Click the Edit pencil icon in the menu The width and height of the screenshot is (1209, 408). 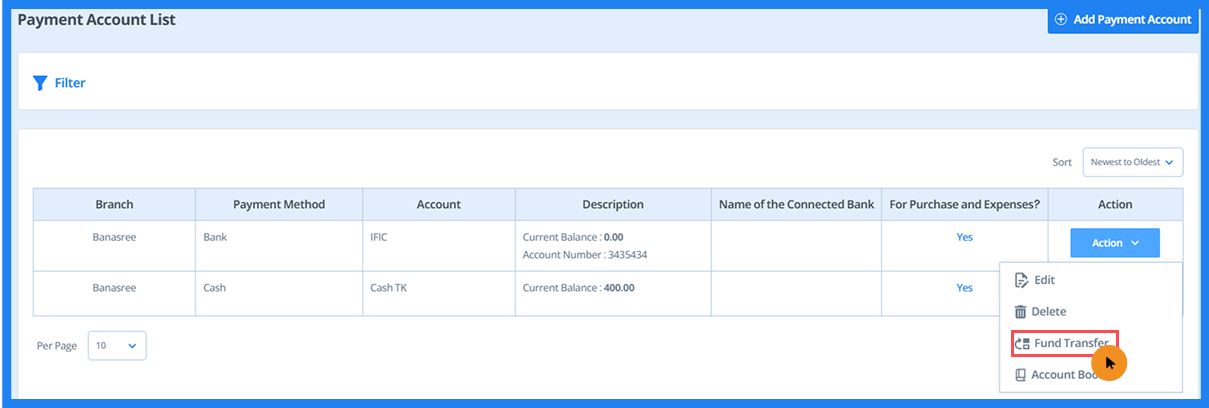click(1021, 280)
